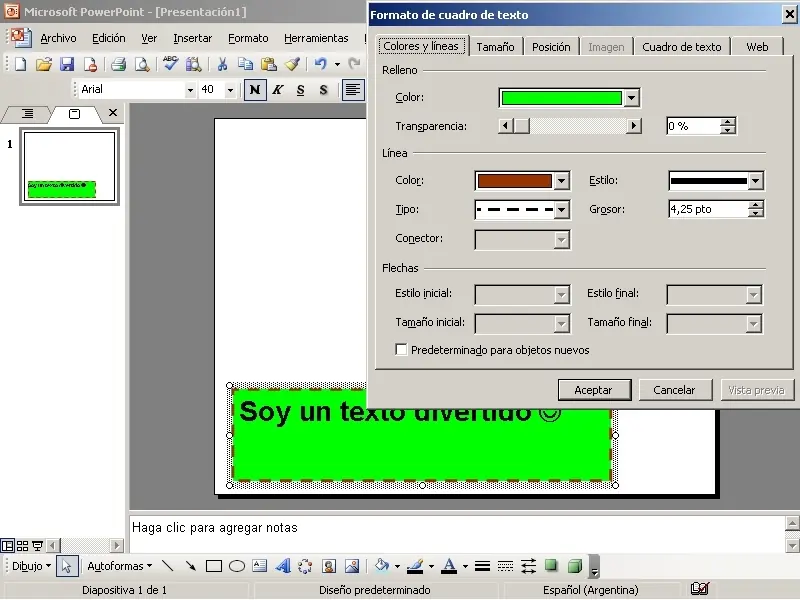The image size is (800, 600).
Task: Expand the Dibujo menu
Action: pos(31,566)
